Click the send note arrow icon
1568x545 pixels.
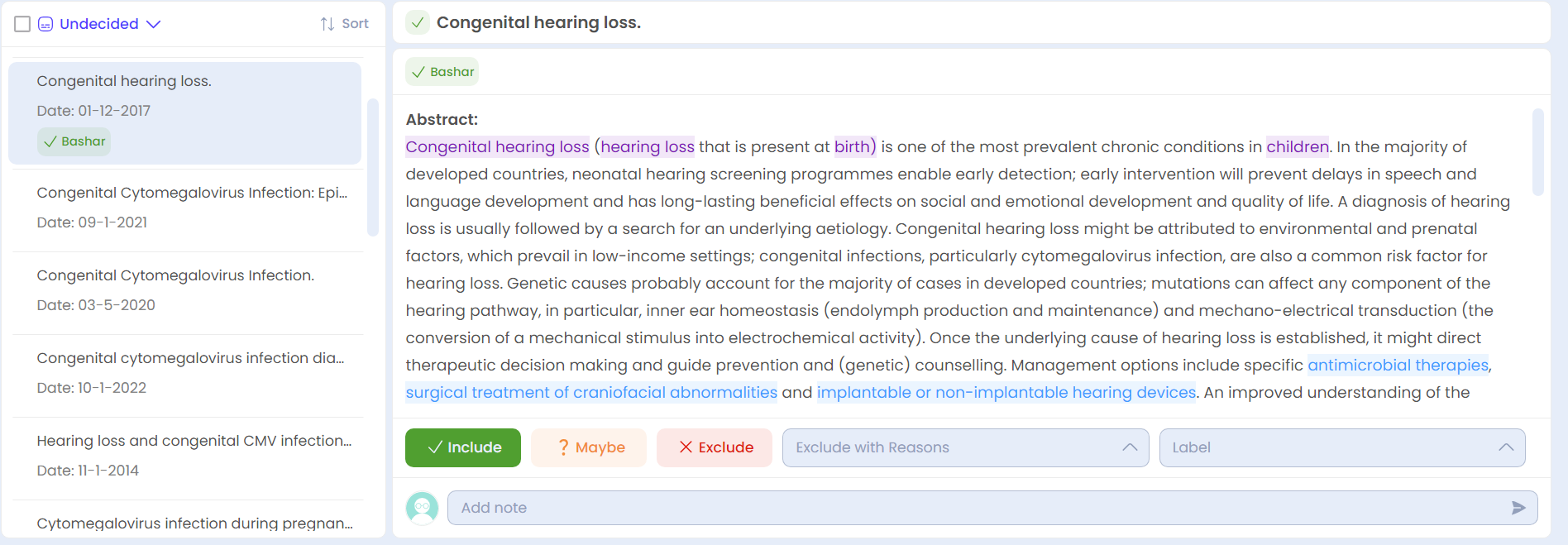1518,508
